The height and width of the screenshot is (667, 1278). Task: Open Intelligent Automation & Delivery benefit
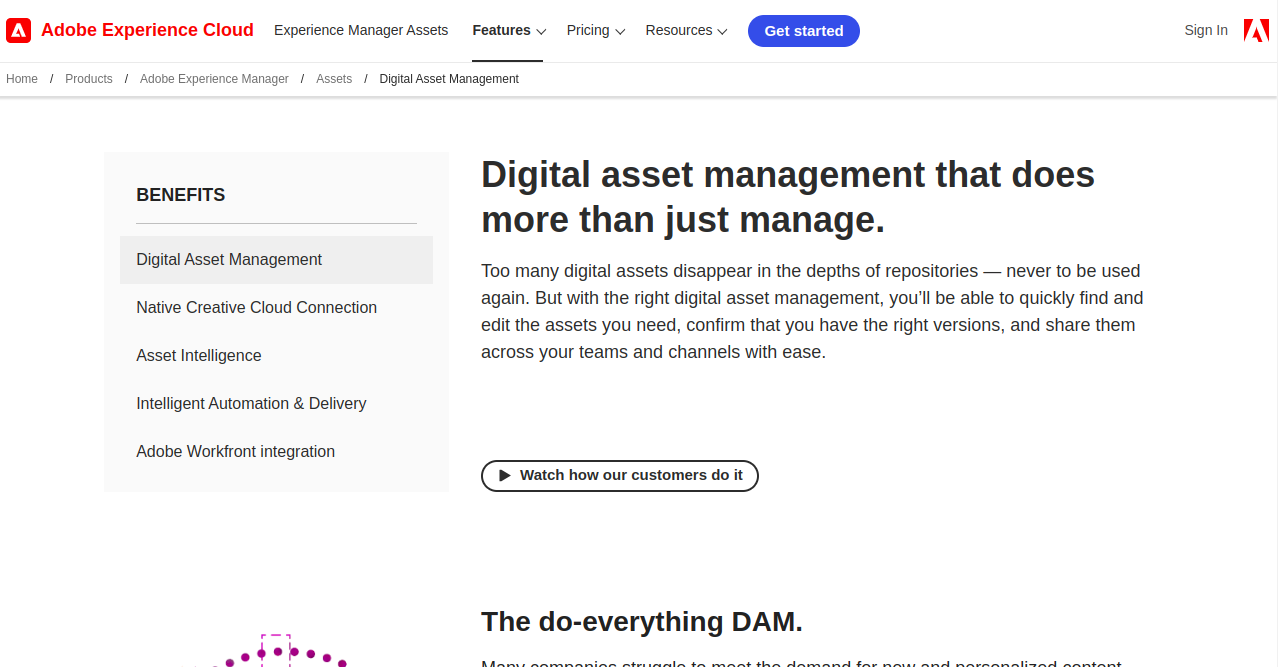click(276, 404)
